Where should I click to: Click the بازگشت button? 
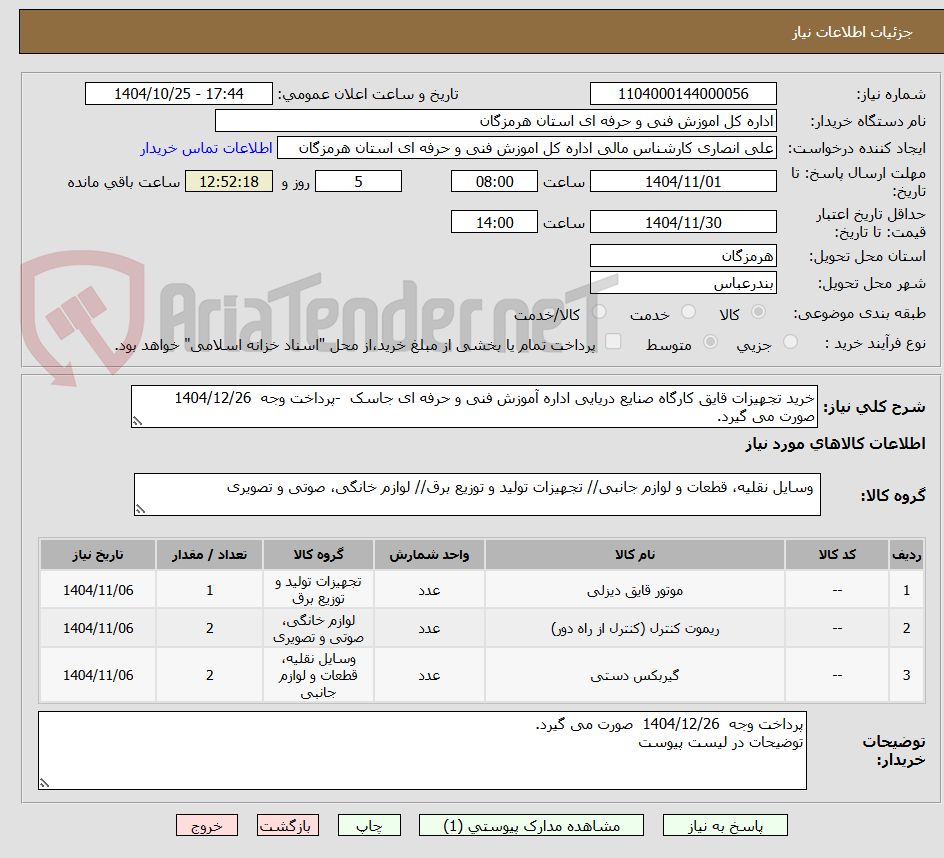tap(287, 825)
